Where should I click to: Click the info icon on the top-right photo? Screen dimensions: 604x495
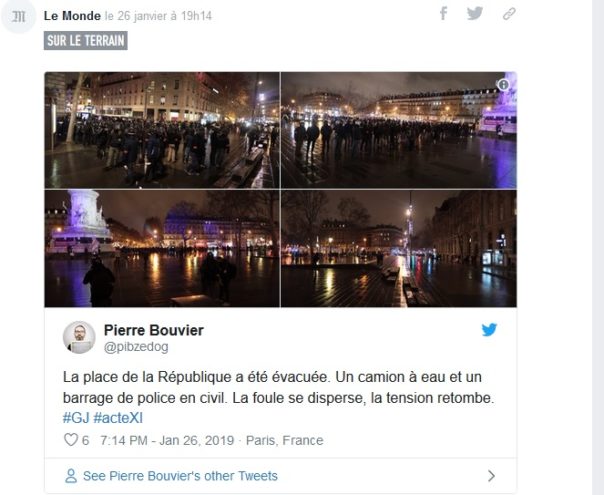pyautogui.click(x=503, y=86)
